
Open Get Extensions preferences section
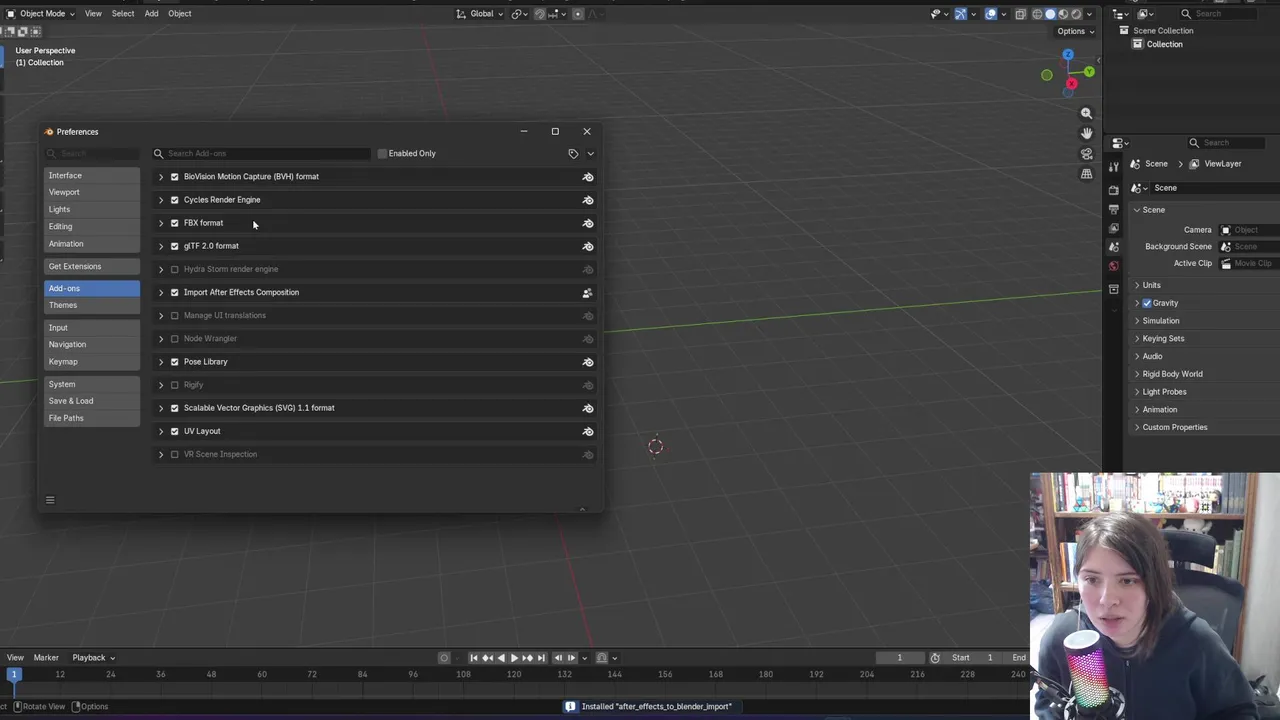point(92,267)
